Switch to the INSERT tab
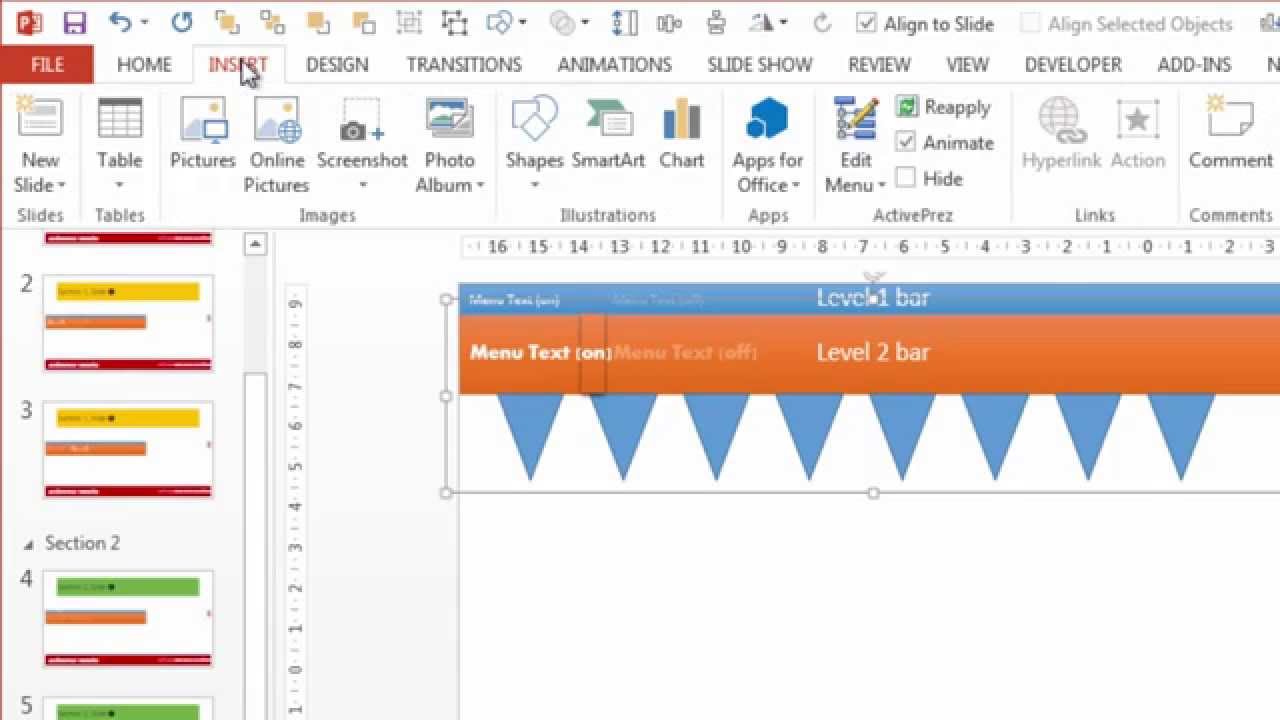 238,64
